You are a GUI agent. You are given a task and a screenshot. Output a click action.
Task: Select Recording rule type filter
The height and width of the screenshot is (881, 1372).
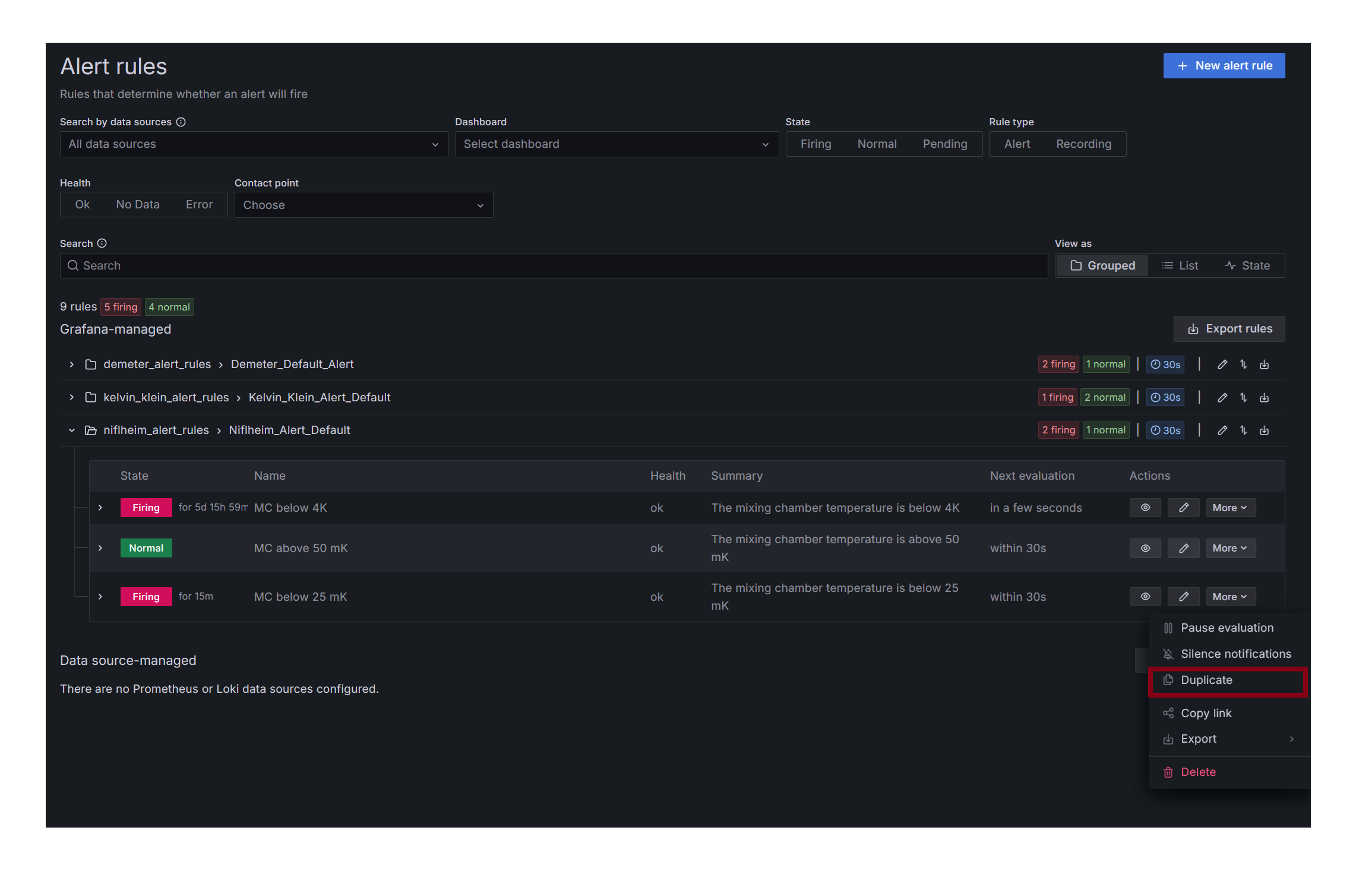[1083, 144]
